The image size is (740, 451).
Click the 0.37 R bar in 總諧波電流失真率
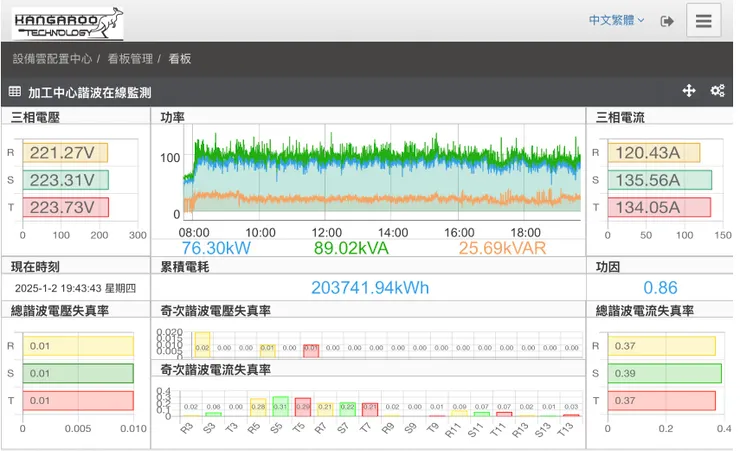662,346
